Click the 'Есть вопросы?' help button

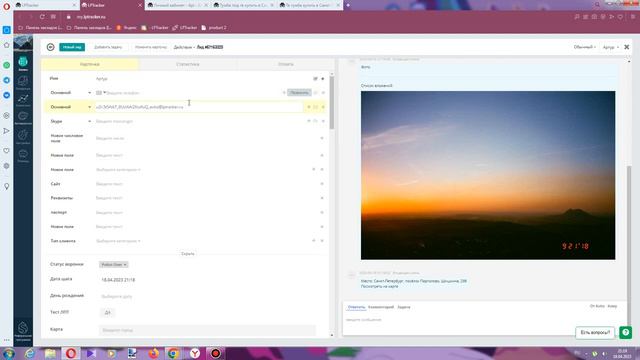coord(595,333)
